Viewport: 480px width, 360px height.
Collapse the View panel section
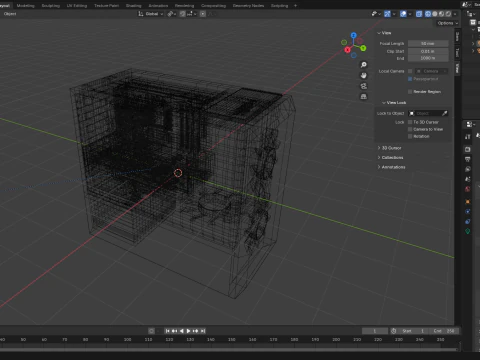coord(384,33)
